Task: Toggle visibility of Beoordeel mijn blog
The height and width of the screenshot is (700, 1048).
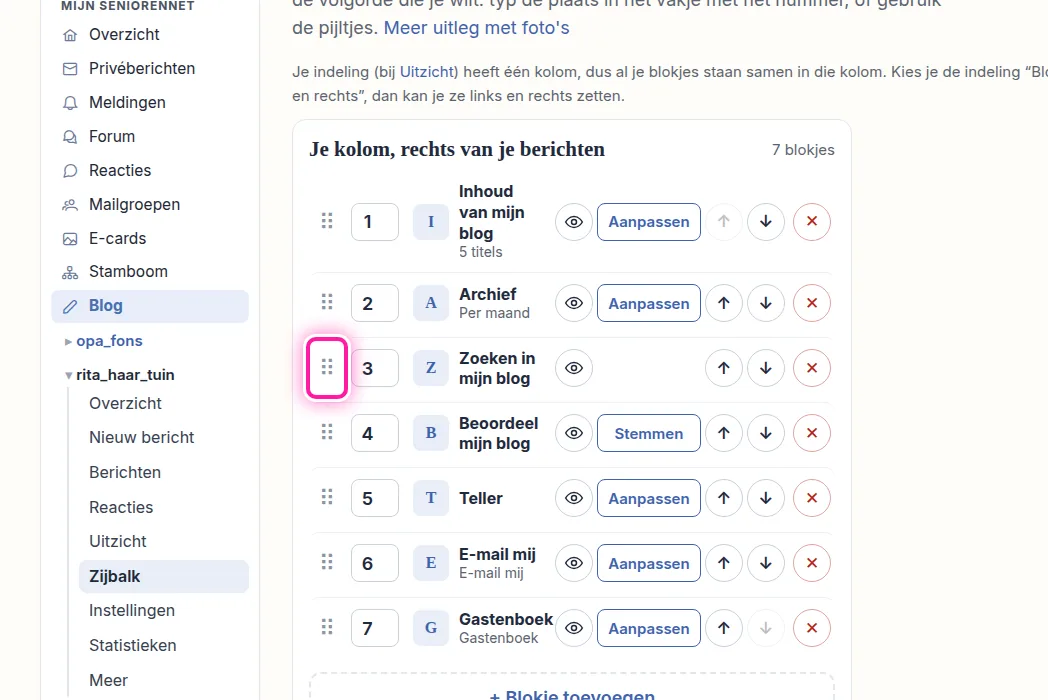Action: point(574,433)
